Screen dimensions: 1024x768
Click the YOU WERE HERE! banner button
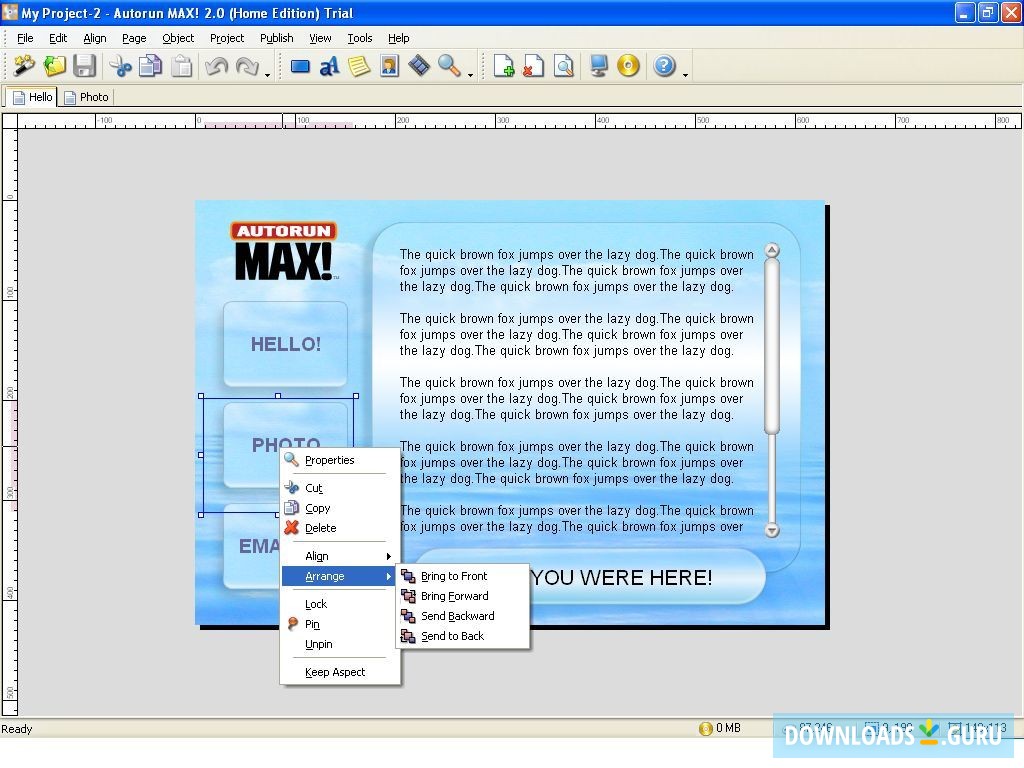click(x=647, y=577)
